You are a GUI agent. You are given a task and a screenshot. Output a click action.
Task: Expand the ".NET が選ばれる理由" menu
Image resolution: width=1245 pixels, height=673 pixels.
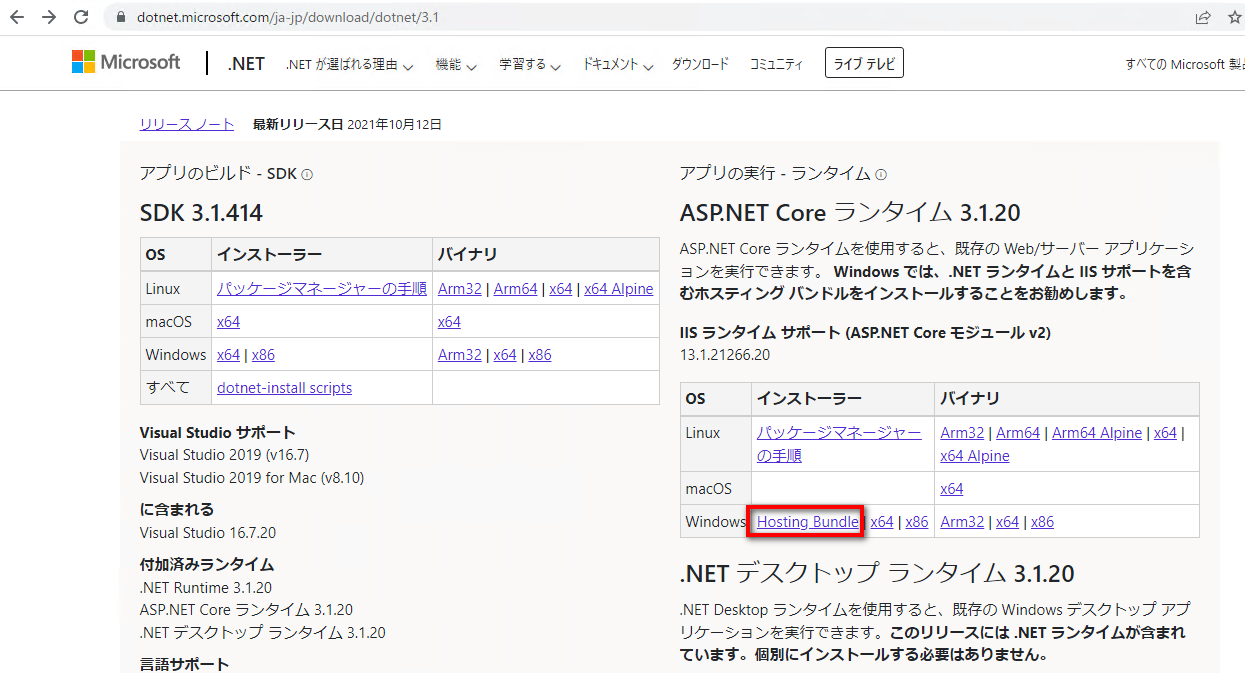[x=349, y=65]
